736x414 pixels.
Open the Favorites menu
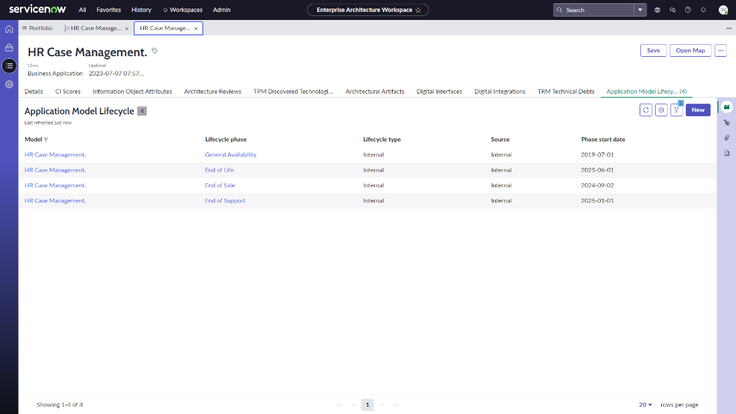coord(108,10)
